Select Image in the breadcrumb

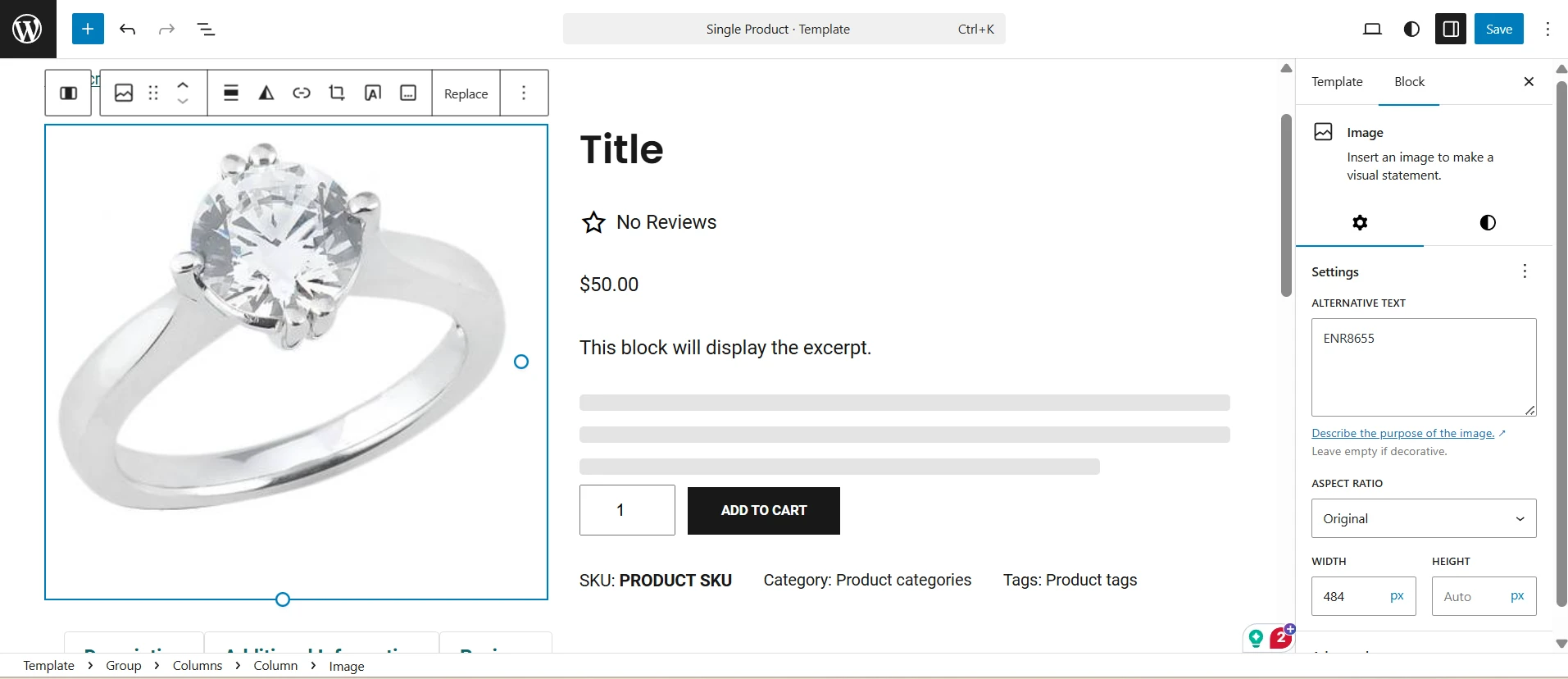pos(347,667)
